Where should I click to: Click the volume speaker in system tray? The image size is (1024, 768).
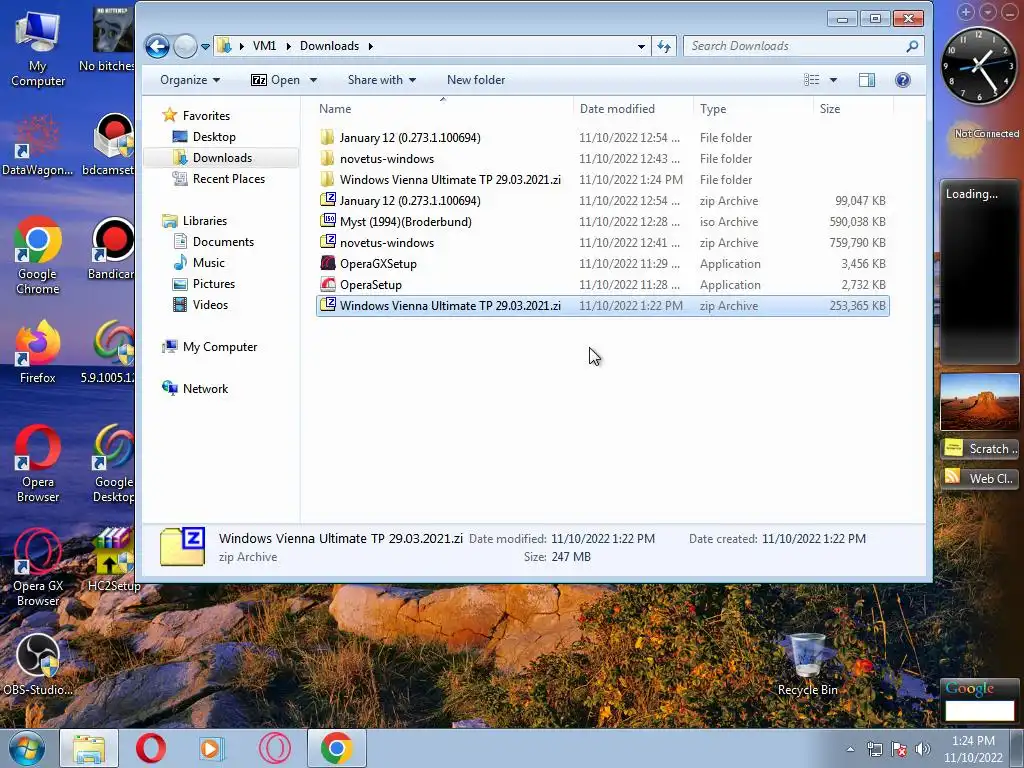(922, 749)
